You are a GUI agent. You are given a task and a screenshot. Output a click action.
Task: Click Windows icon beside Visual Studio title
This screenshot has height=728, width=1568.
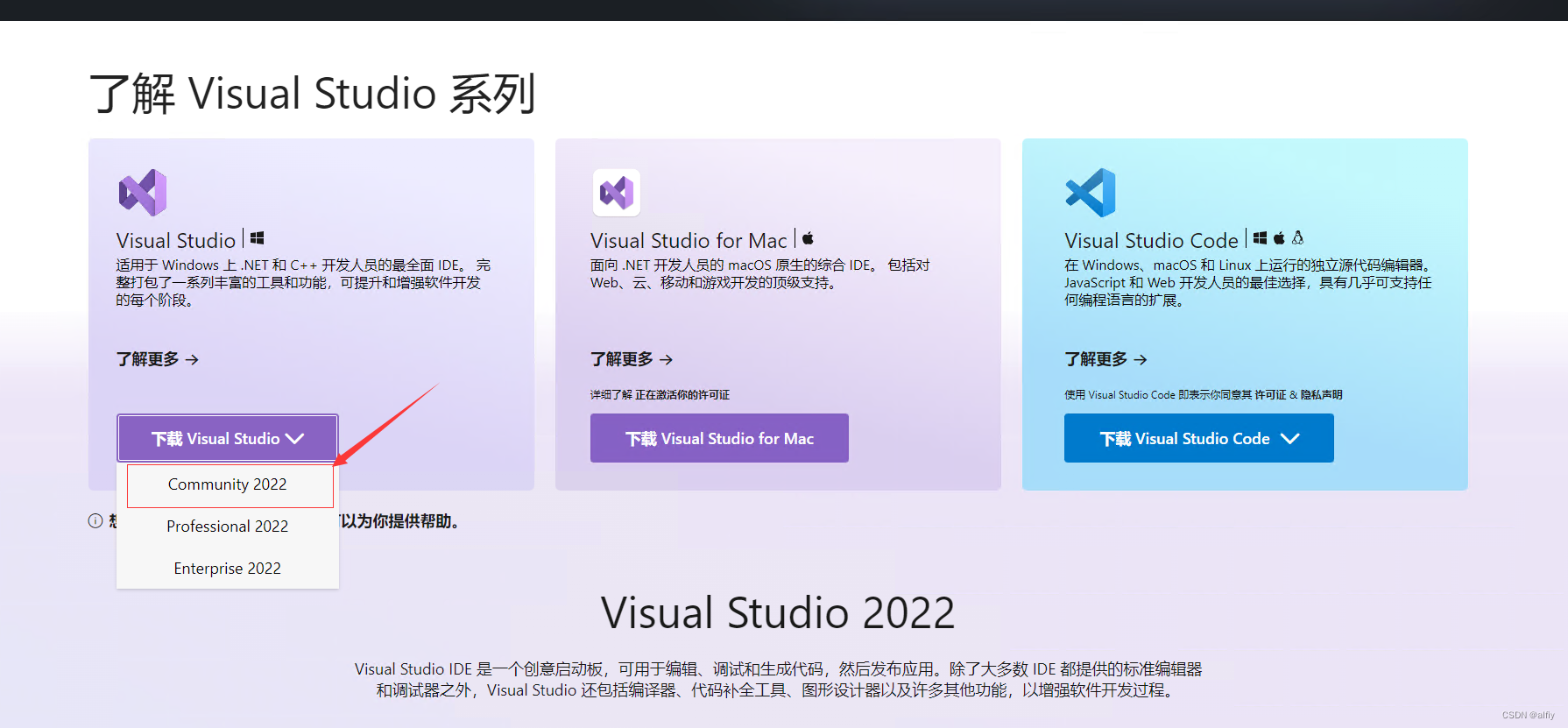(257, 238)
